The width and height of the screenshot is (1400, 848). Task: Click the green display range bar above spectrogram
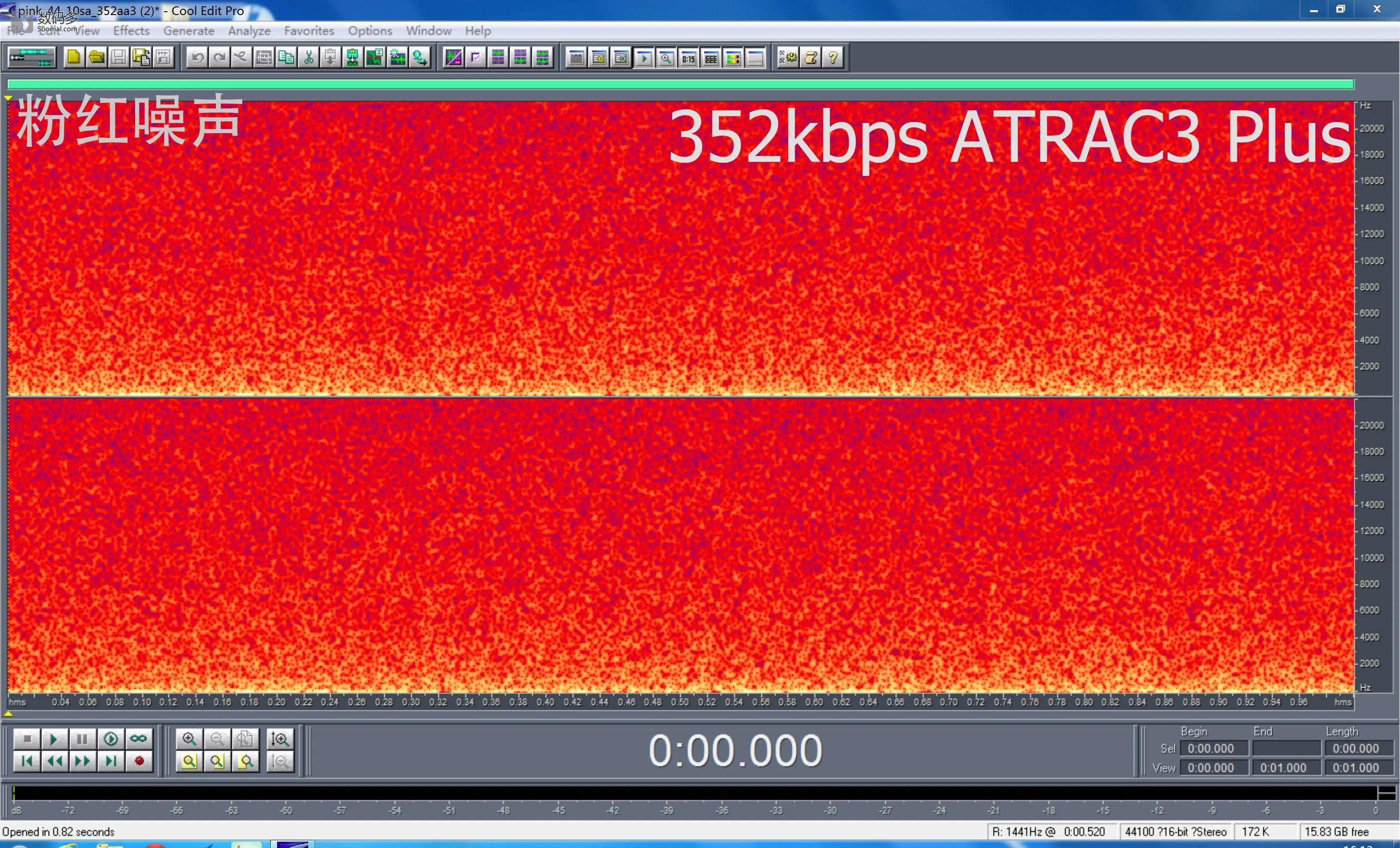pos(681,85)
